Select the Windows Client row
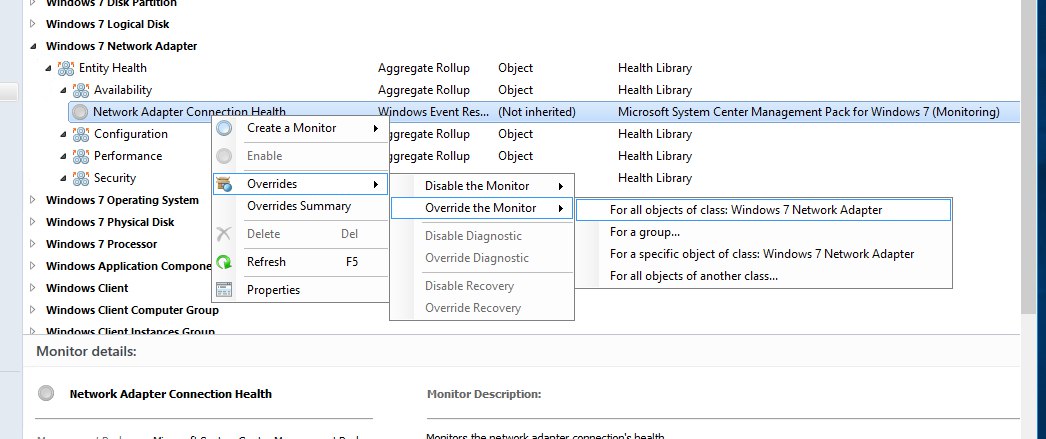The image size is (1046, 439). 87,288
